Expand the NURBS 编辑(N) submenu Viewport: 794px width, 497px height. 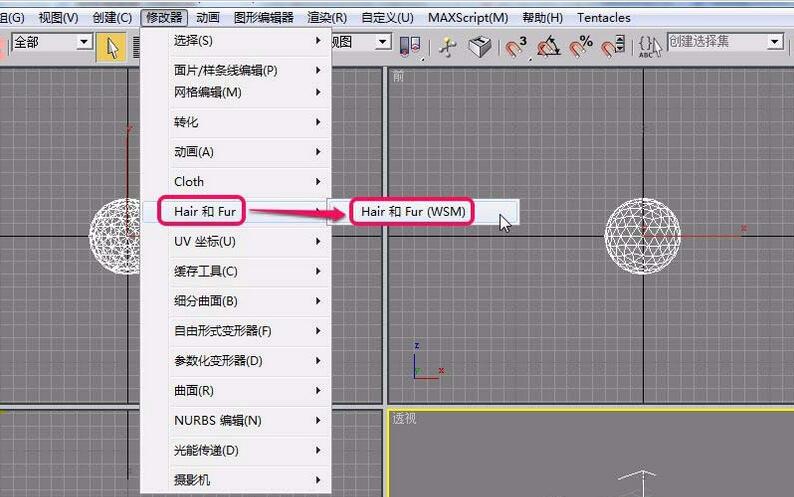click(x=236, y=420)
